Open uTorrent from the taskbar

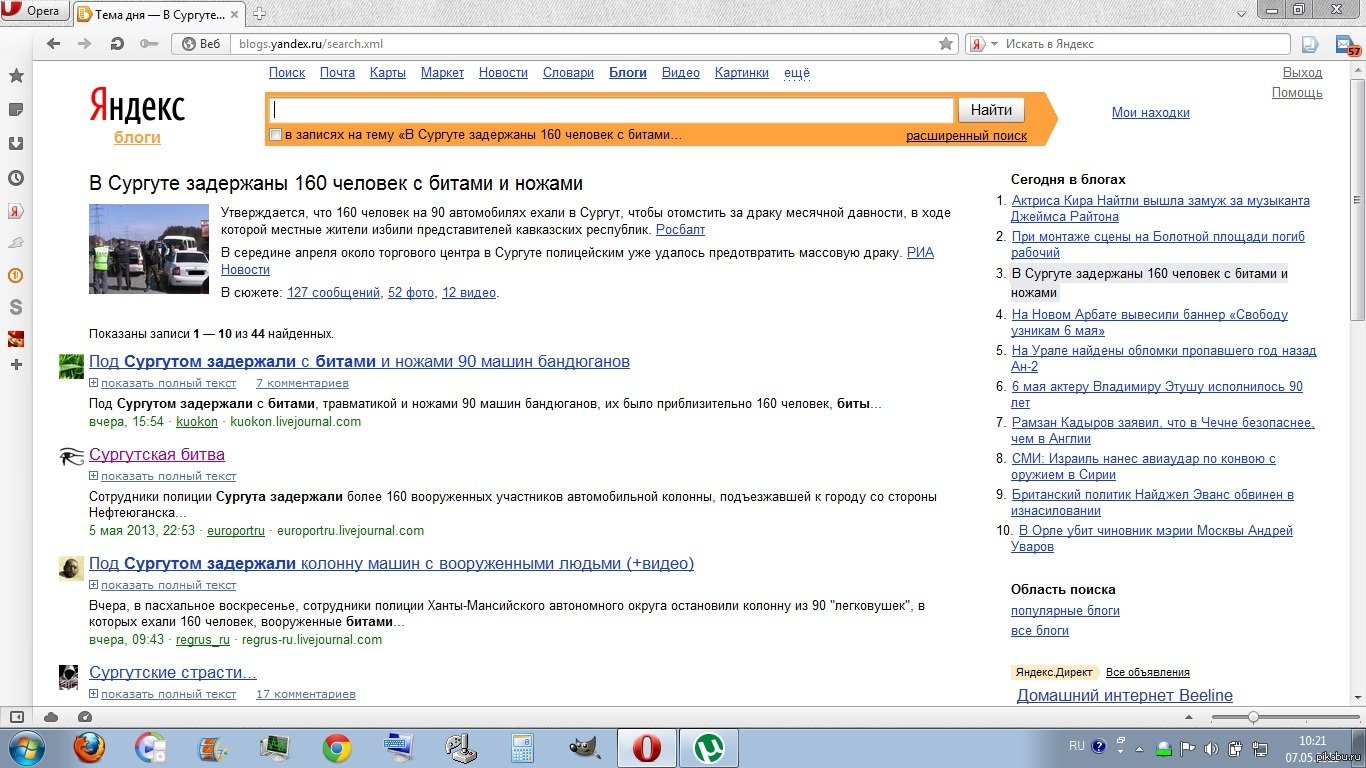click(x=709, y=747)
